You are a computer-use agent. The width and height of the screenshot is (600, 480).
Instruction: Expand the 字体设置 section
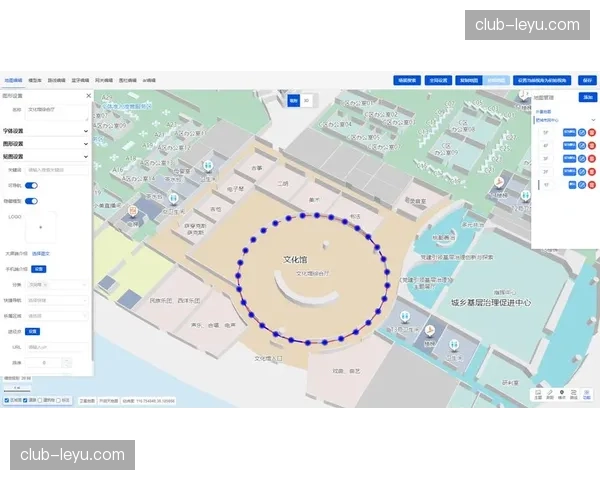coord(46,131)
